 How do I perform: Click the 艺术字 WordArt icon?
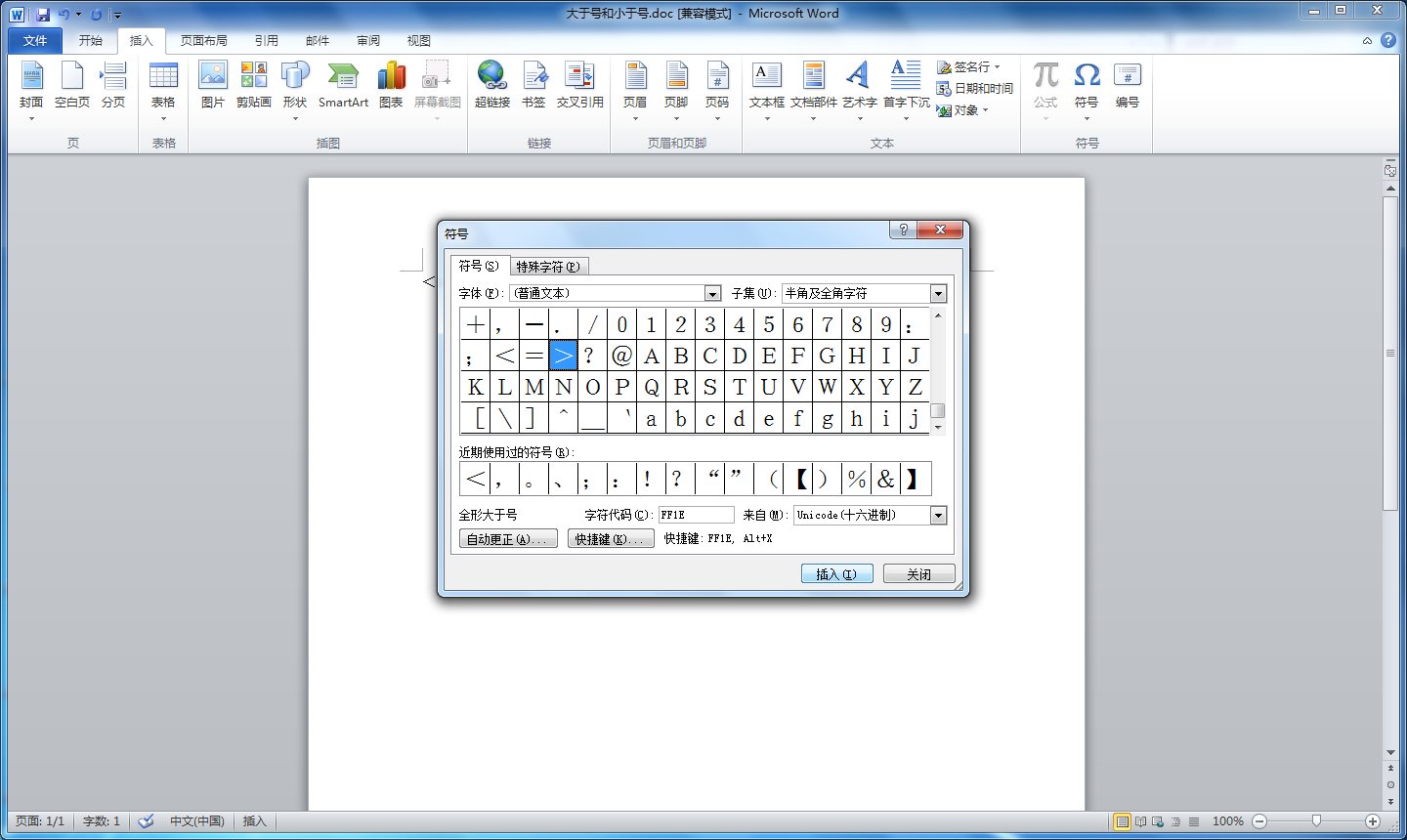coord(859,86)
